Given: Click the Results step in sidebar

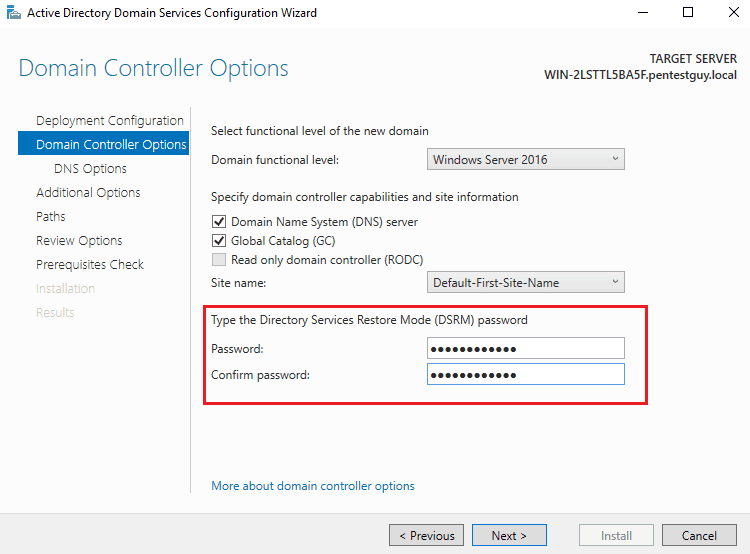Looking at the screenshot, I should point(55,312).
